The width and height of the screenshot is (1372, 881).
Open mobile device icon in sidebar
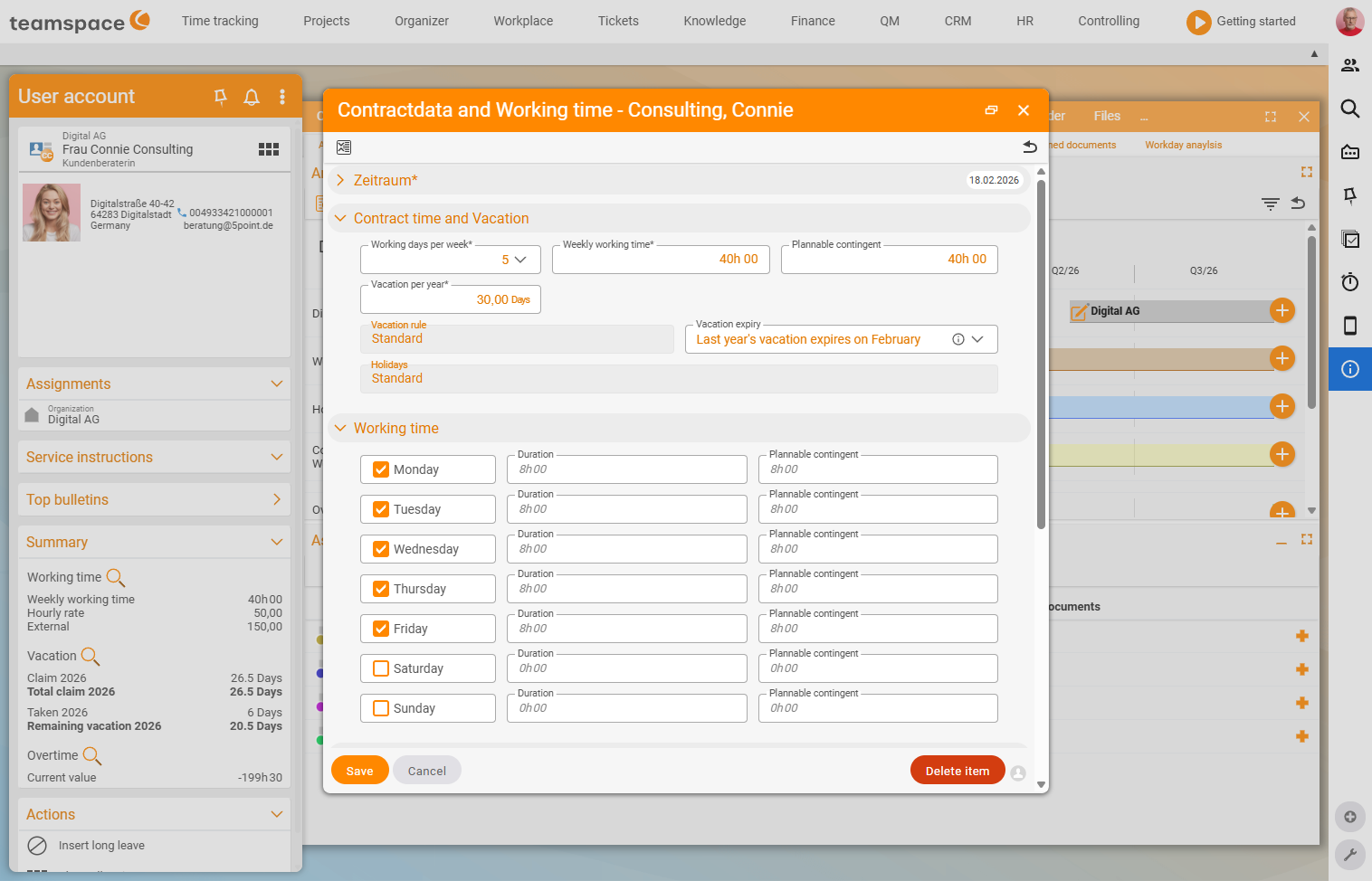pyautogui.click(x=1350, y=326)
